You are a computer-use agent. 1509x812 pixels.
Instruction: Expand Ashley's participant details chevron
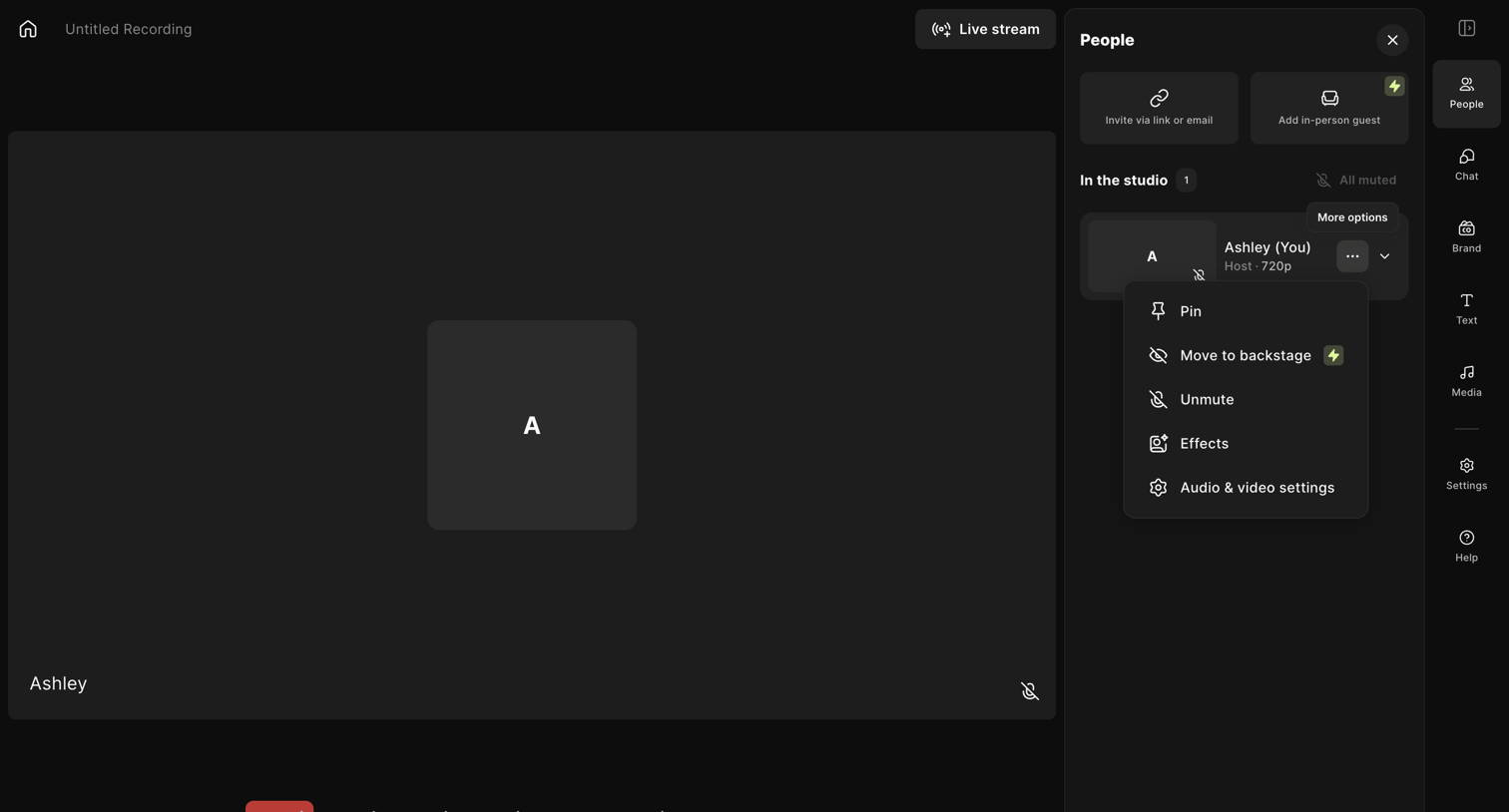coord(1384,256)
